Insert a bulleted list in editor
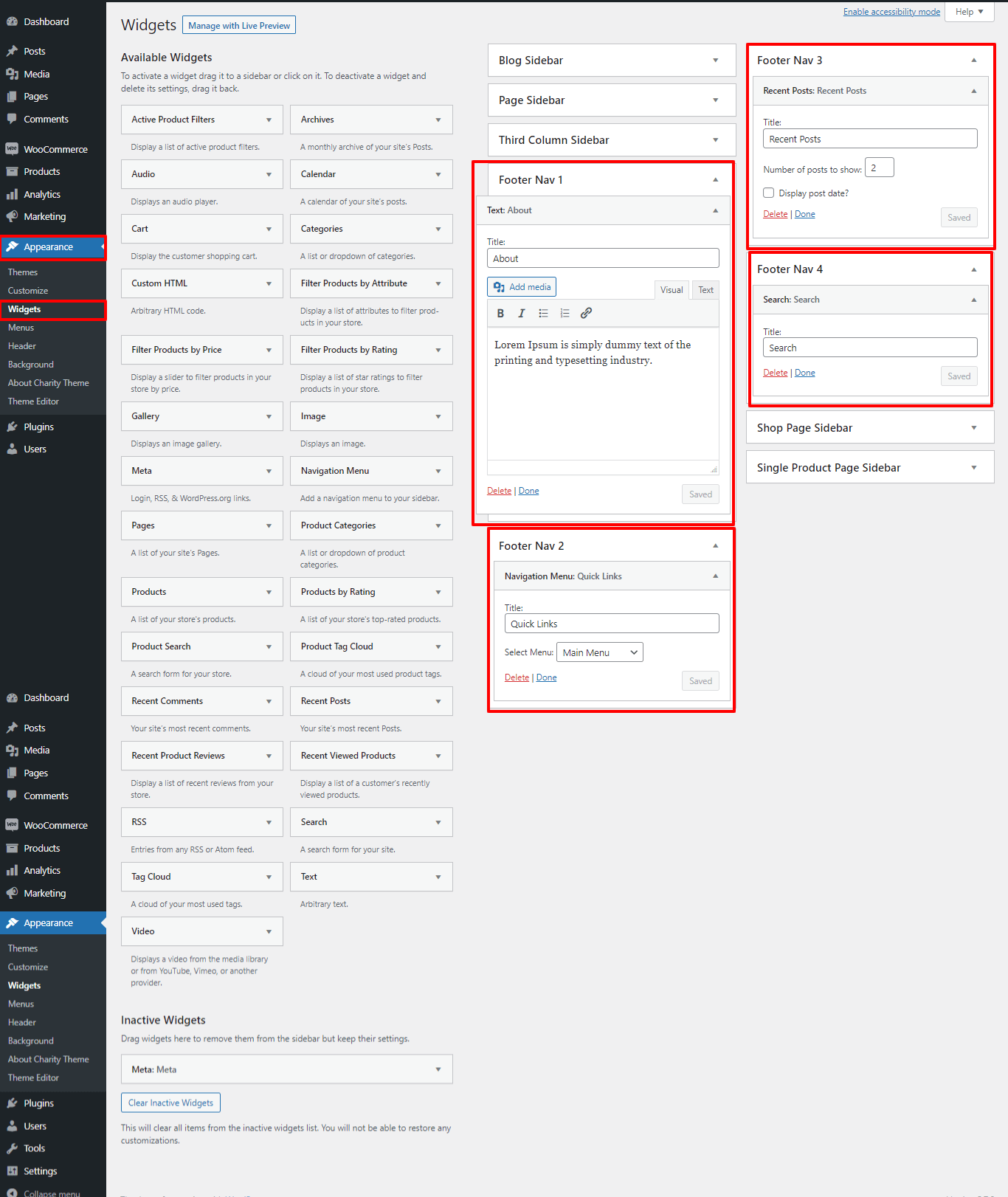Image resolution: width=1008 pixels, height=1197 pixels. click(x=543, y=314)
